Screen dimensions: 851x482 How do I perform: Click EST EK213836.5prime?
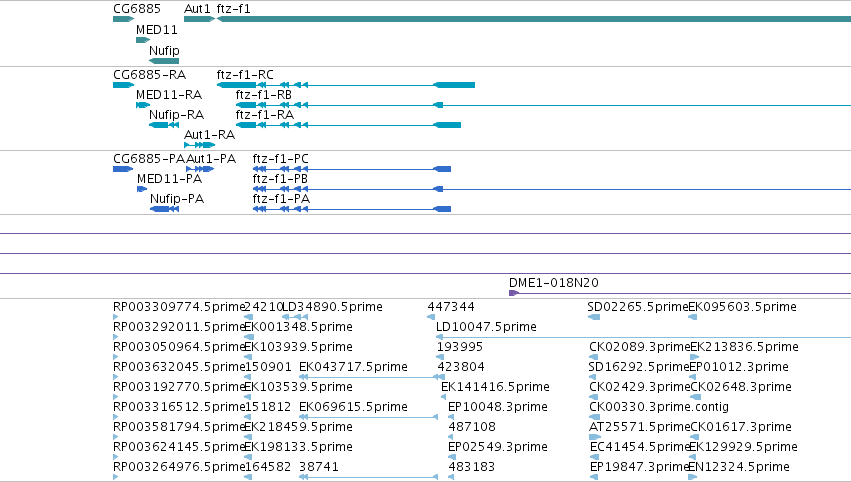tap(745, 347)
